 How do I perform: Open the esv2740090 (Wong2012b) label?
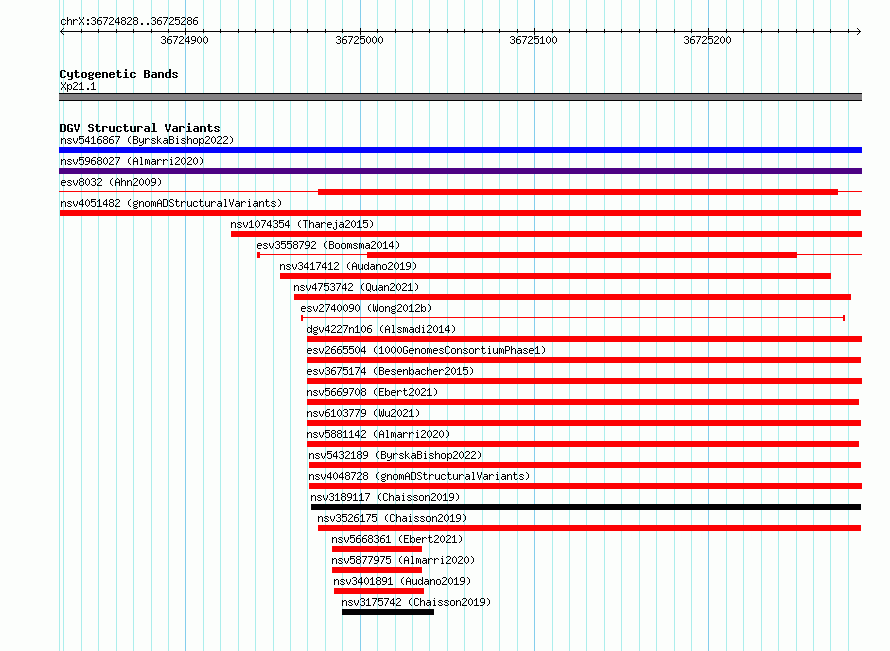[366, 308]
